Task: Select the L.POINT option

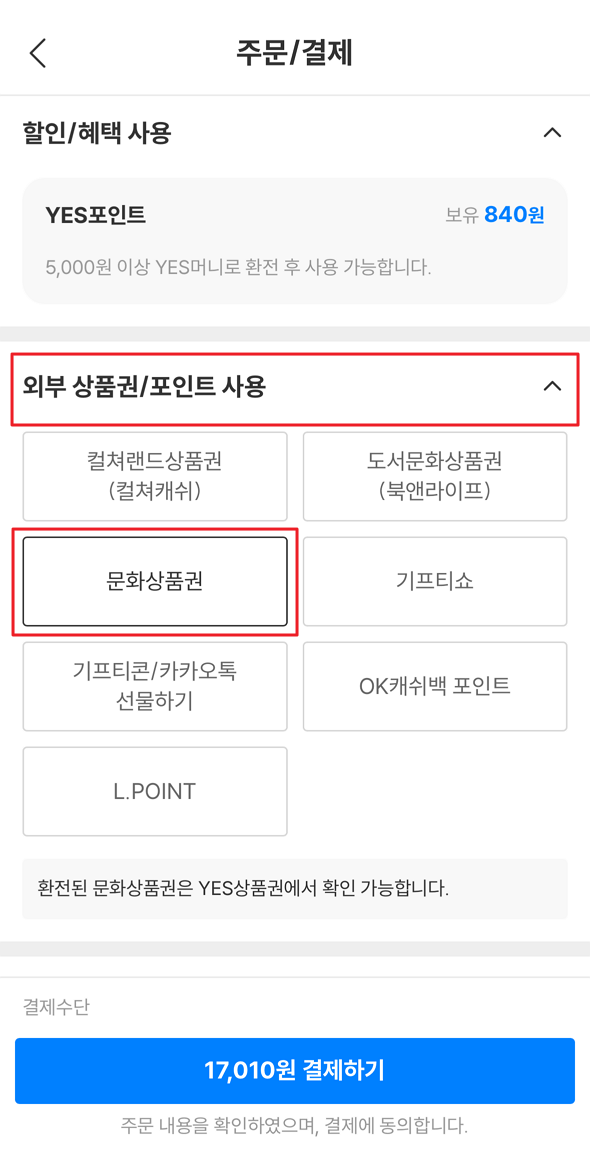Action: click(154, 791)
